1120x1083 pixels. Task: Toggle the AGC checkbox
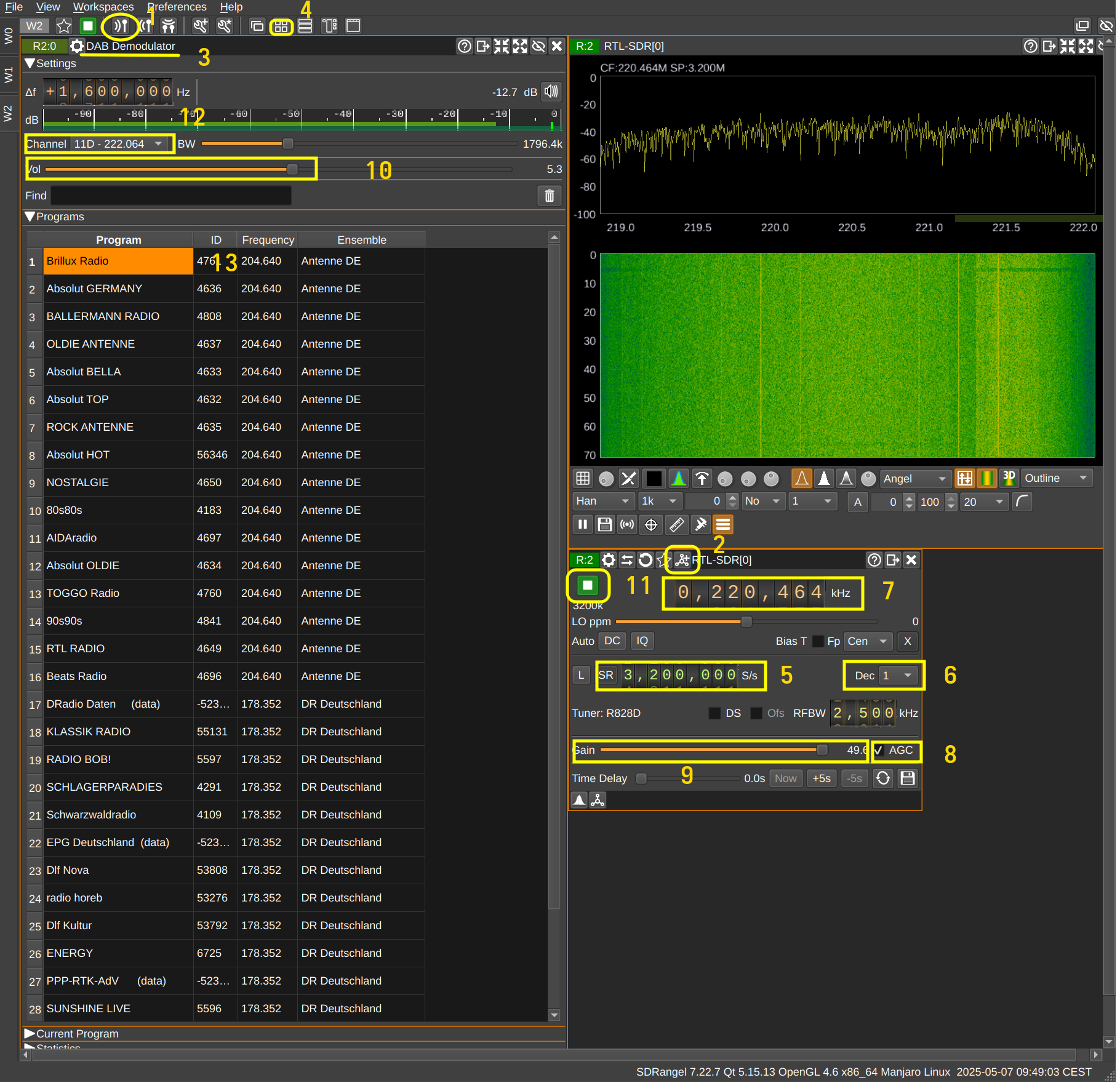coord(879,750)
